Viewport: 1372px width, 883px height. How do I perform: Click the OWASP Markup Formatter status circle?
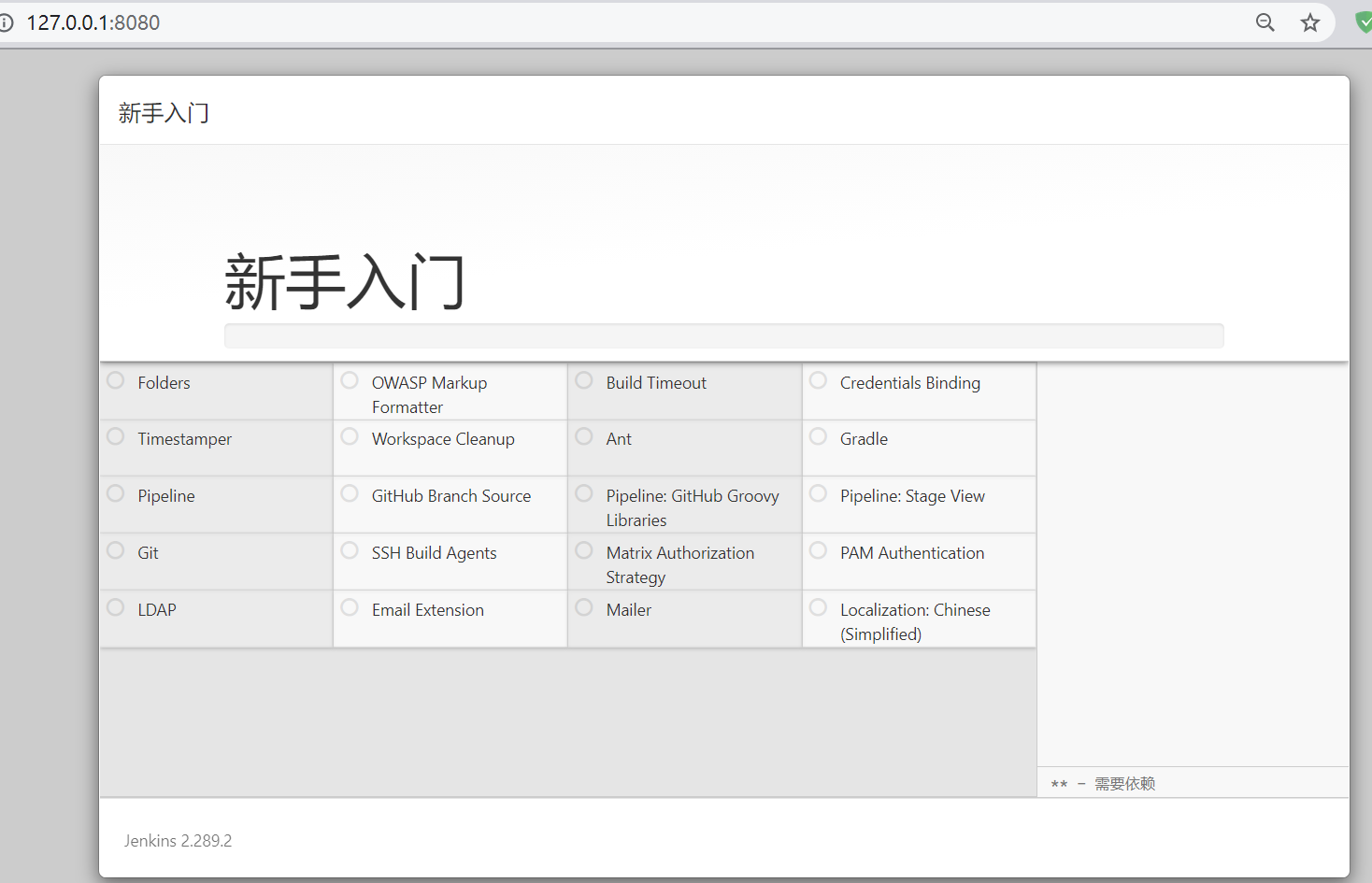click(350, 380)
